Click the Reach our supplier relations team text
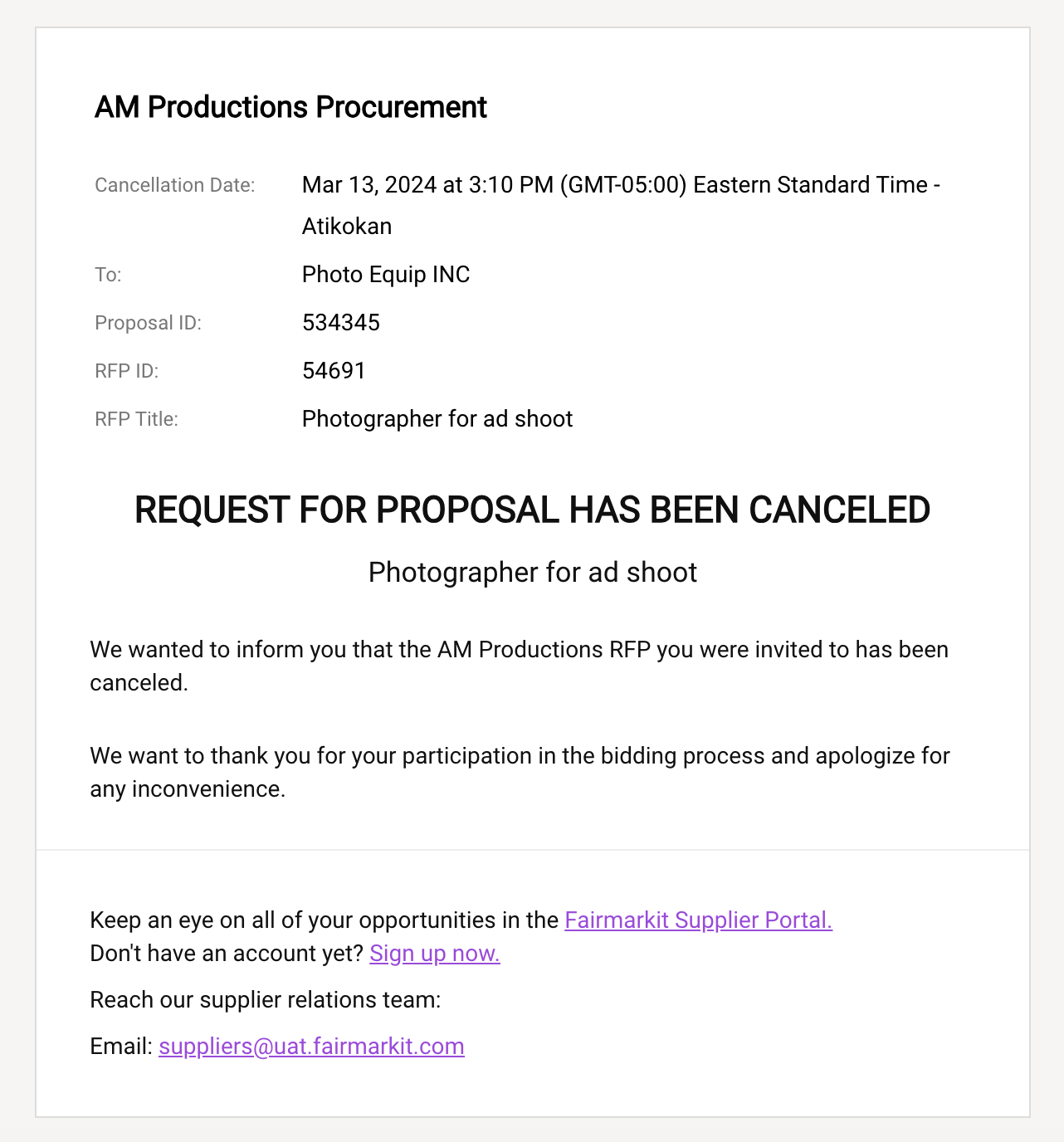The image size is (1064, 1142). [x=266, y=999]
